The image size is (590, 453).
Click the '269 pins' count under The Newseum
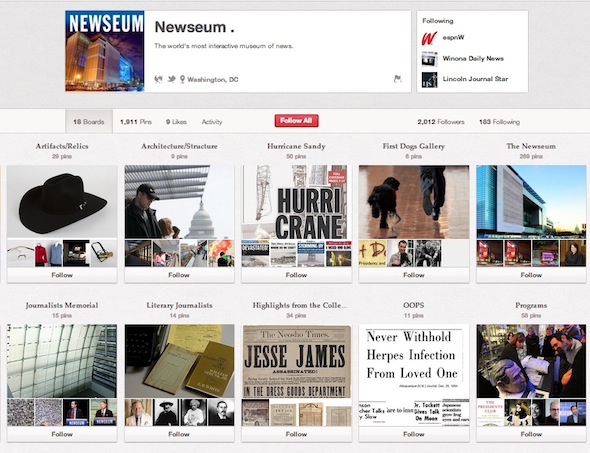click(531, 157)
